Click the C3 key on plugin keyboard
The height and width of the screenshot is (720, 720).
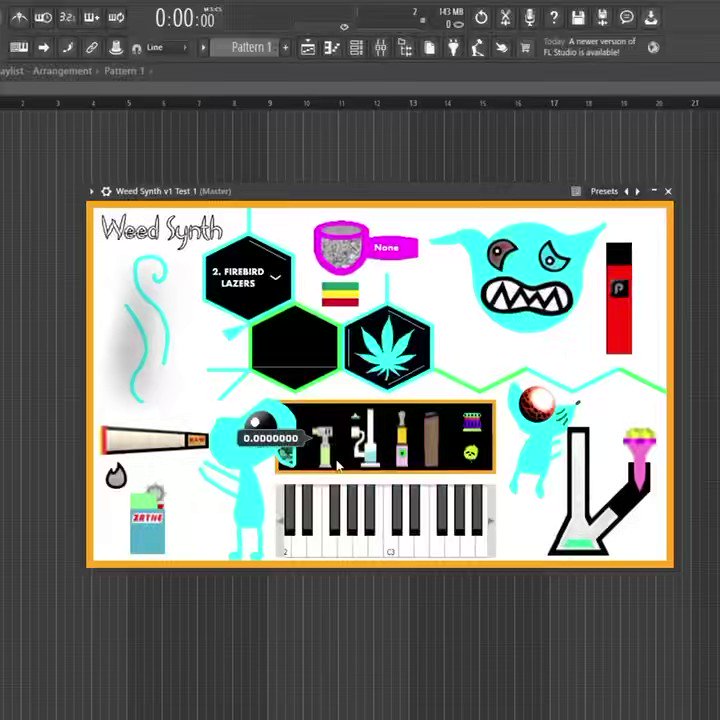click(390, 546)
